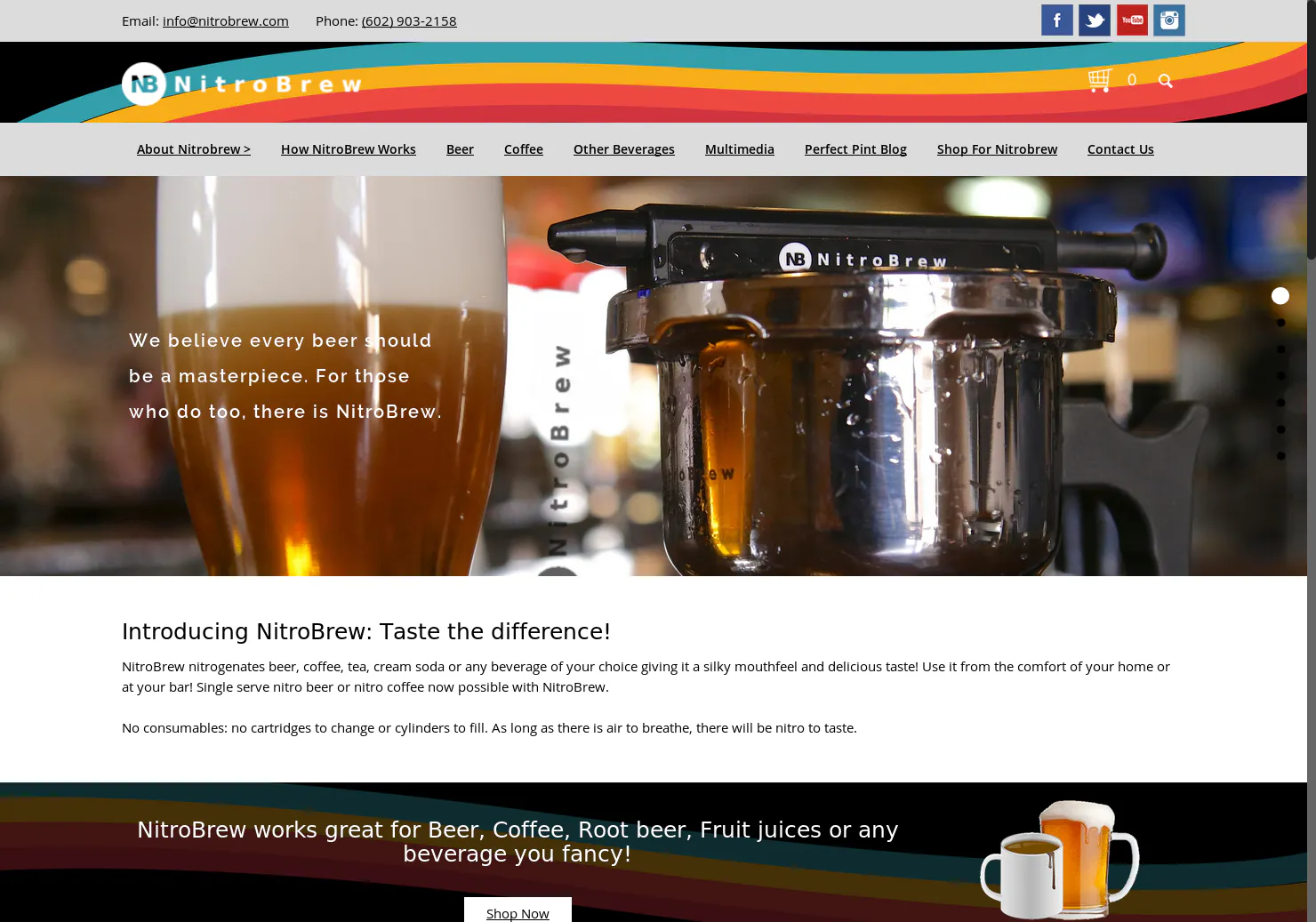Click the Introducing NitroBrew heading
The width and height of the screenshot is (1316, 922).
pos(366,631)
